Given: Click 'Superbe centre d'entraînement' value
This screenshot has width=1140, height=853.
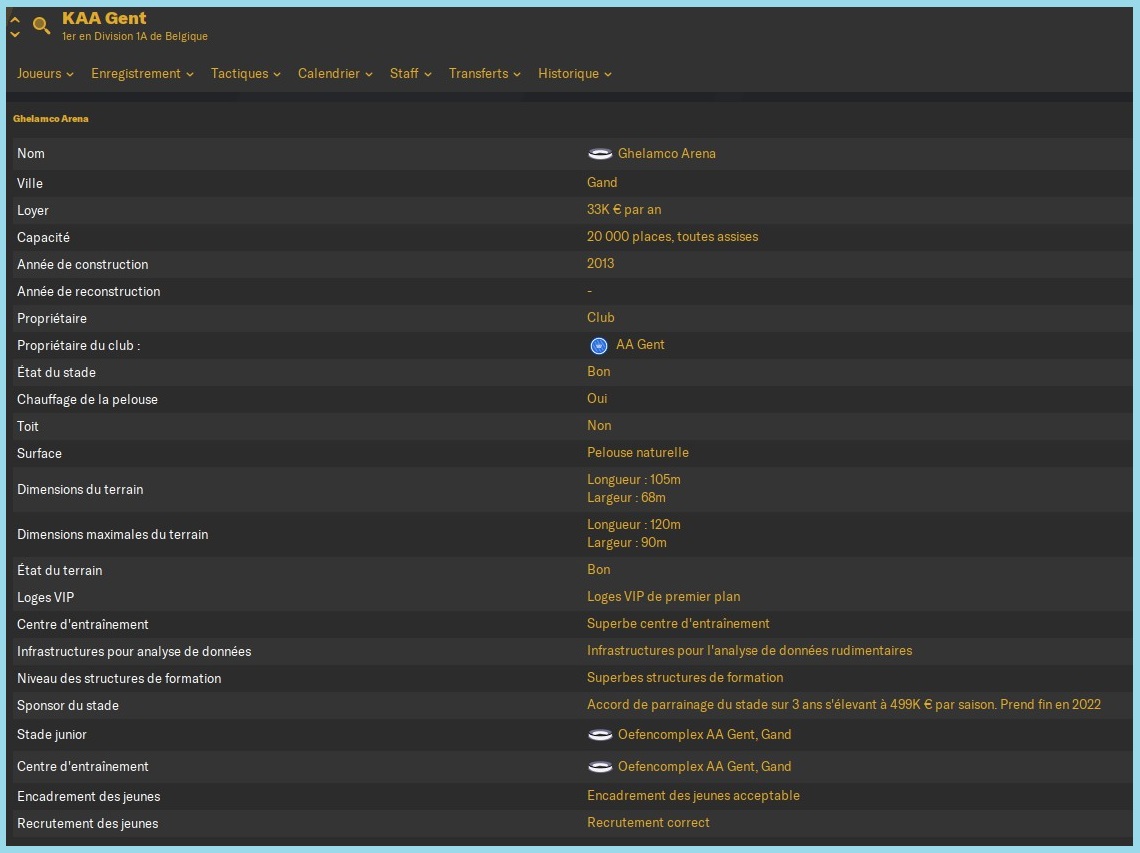Looking at the screenshot, I should click(678, 623).
